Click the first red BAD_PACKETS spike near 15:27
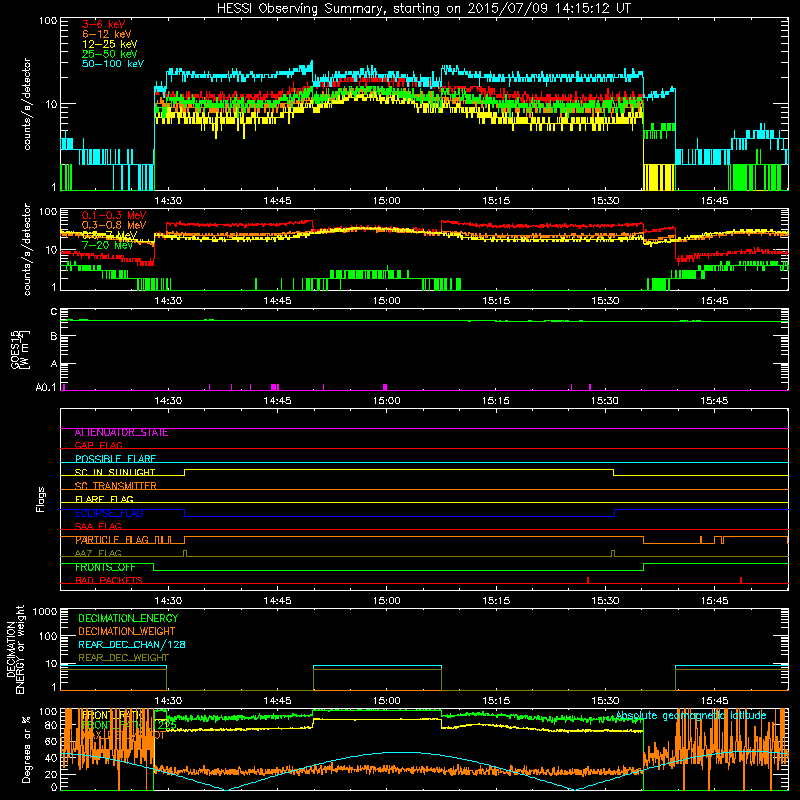 (588, 580)
